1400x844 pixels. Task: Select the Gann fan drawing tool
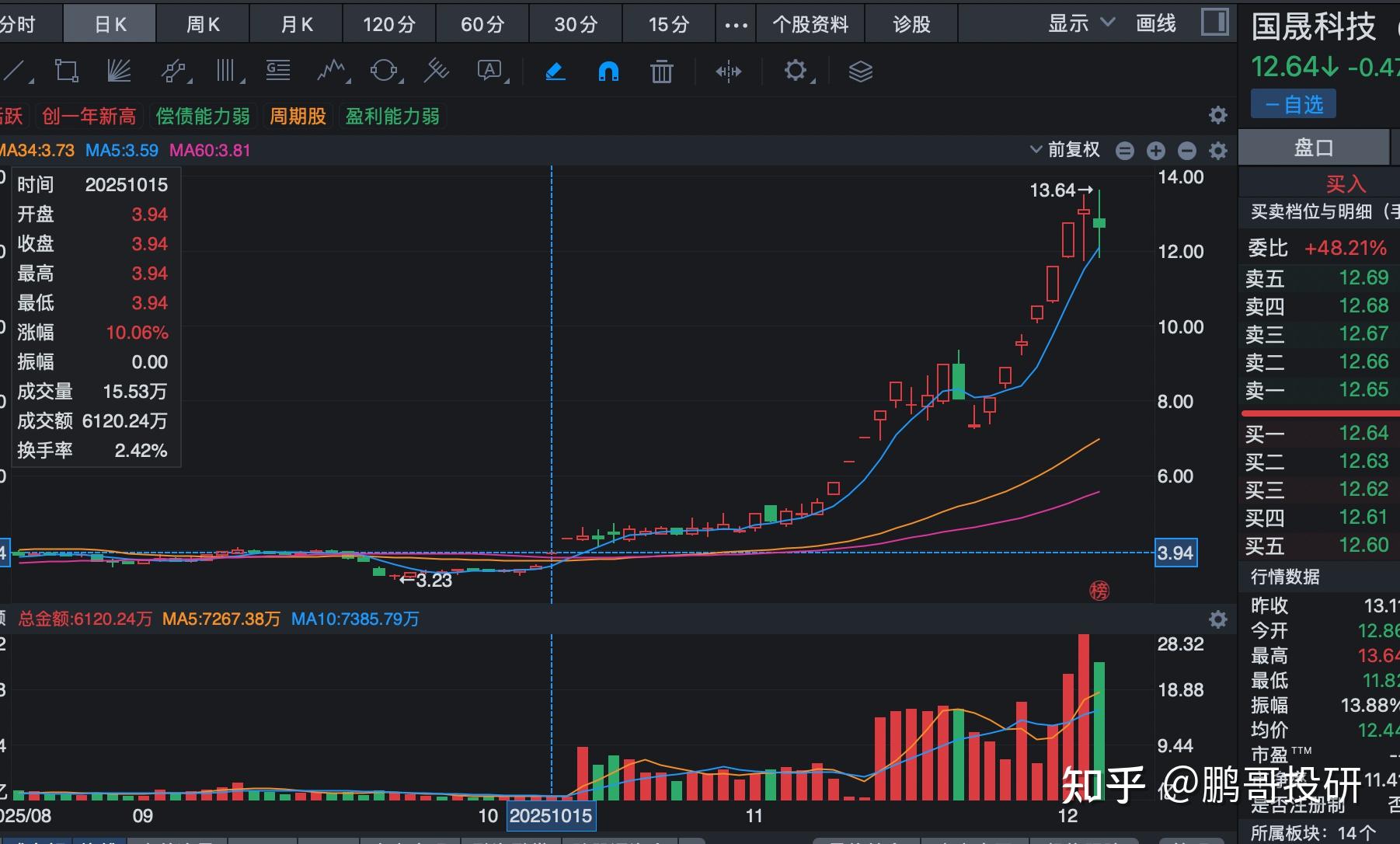pyautogui.click(x=118, y=70)
